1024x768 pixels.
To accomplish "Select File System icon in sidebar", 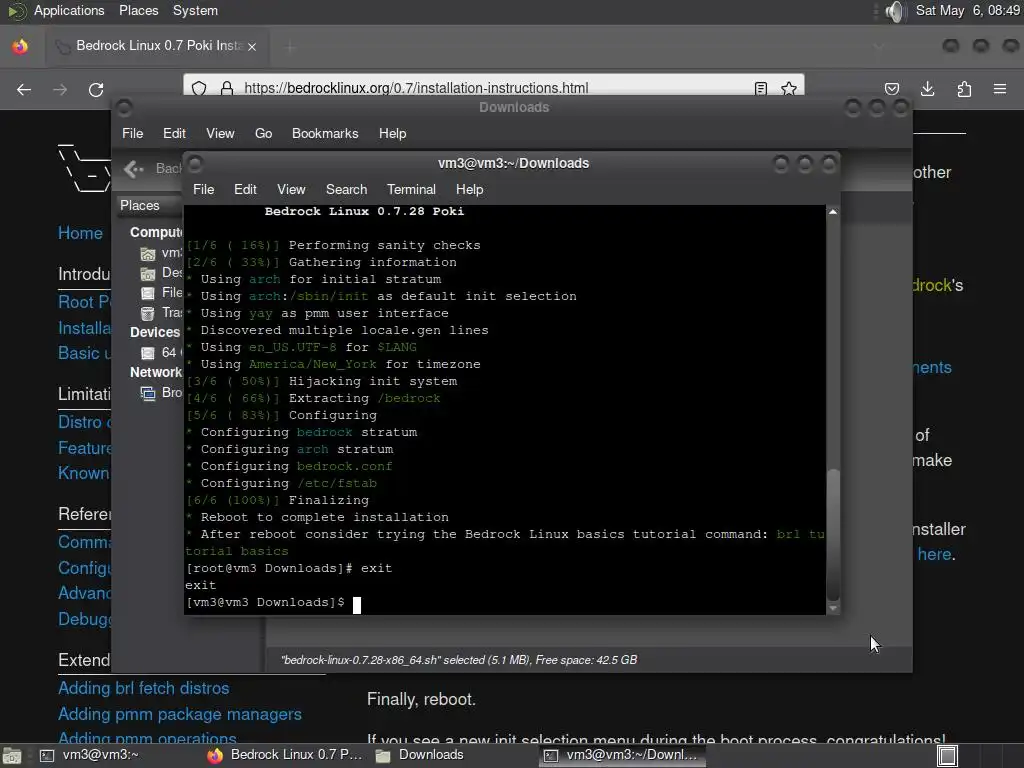I will [x=148, y=293].
